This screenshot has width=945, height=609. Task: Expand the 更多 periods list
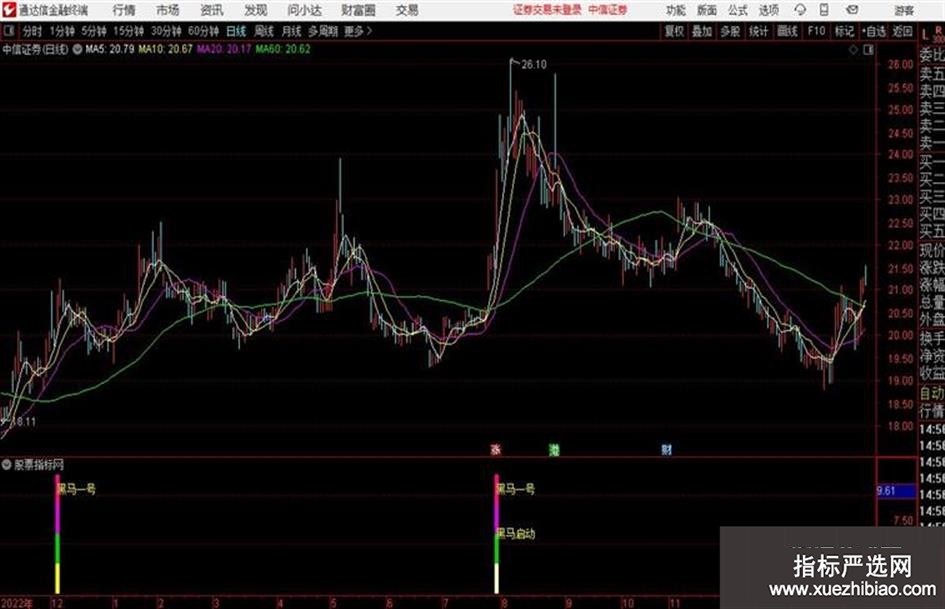pos(358,31)
